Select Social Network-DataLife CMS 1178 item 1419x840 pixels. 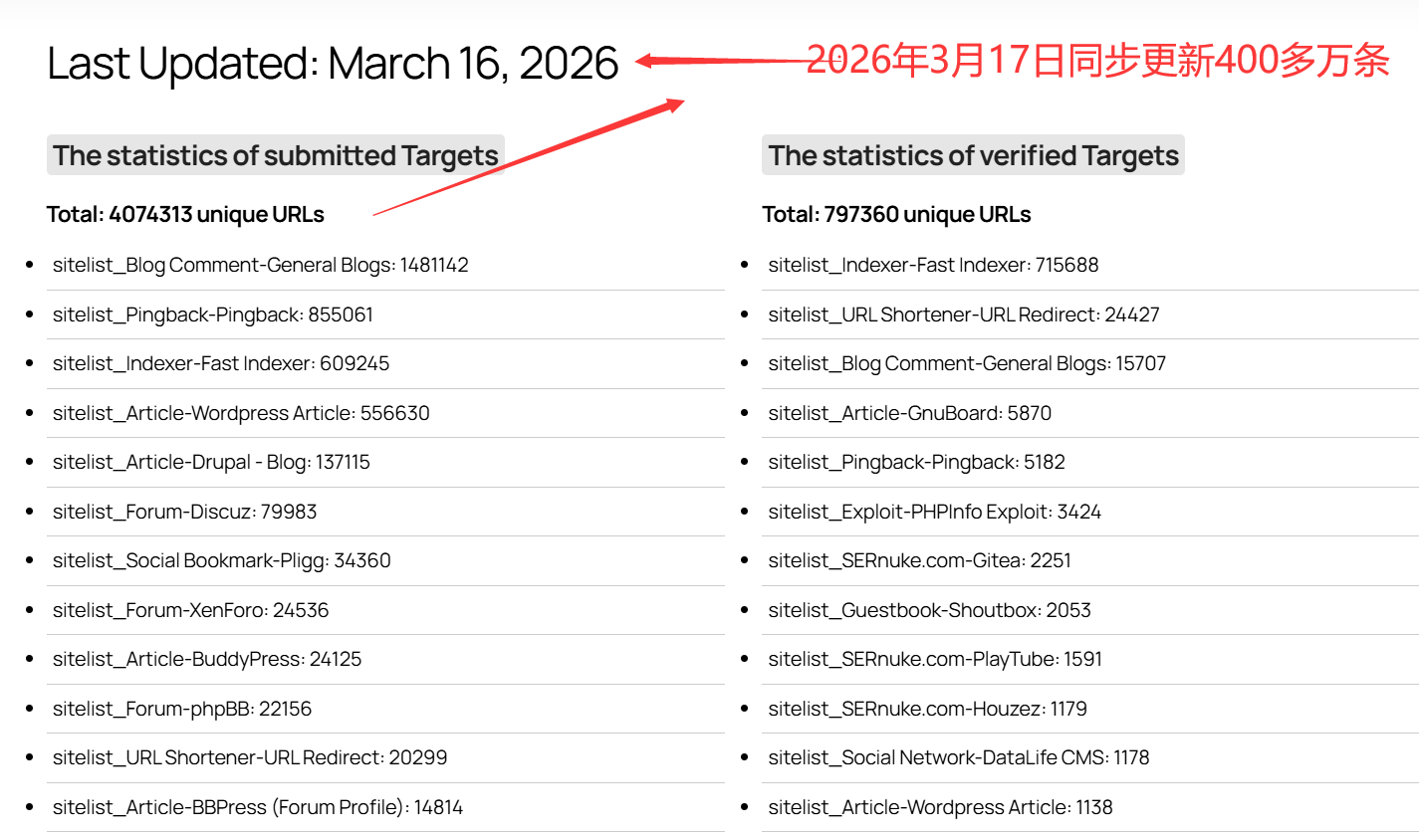point(958,757)
